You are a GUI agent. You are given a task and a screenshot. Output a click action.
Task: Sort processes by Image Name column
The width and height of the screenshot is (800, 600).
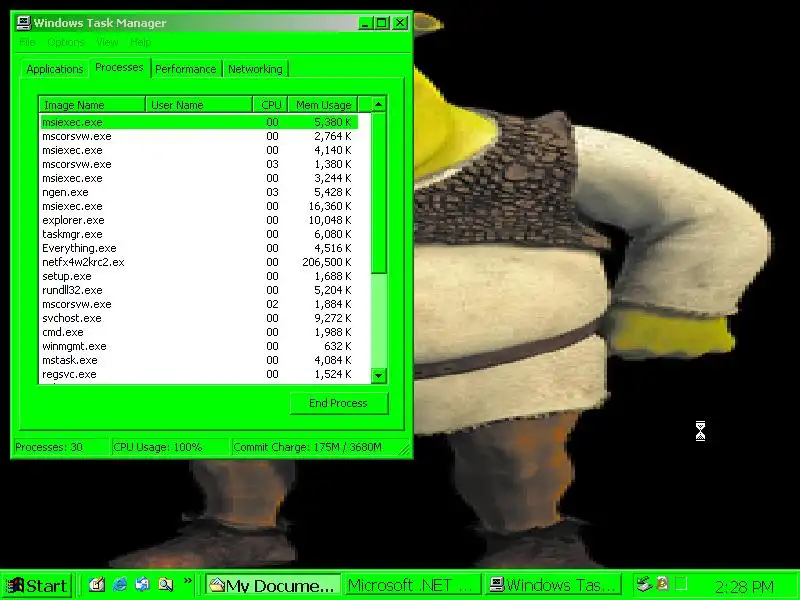tap(92, 105)
